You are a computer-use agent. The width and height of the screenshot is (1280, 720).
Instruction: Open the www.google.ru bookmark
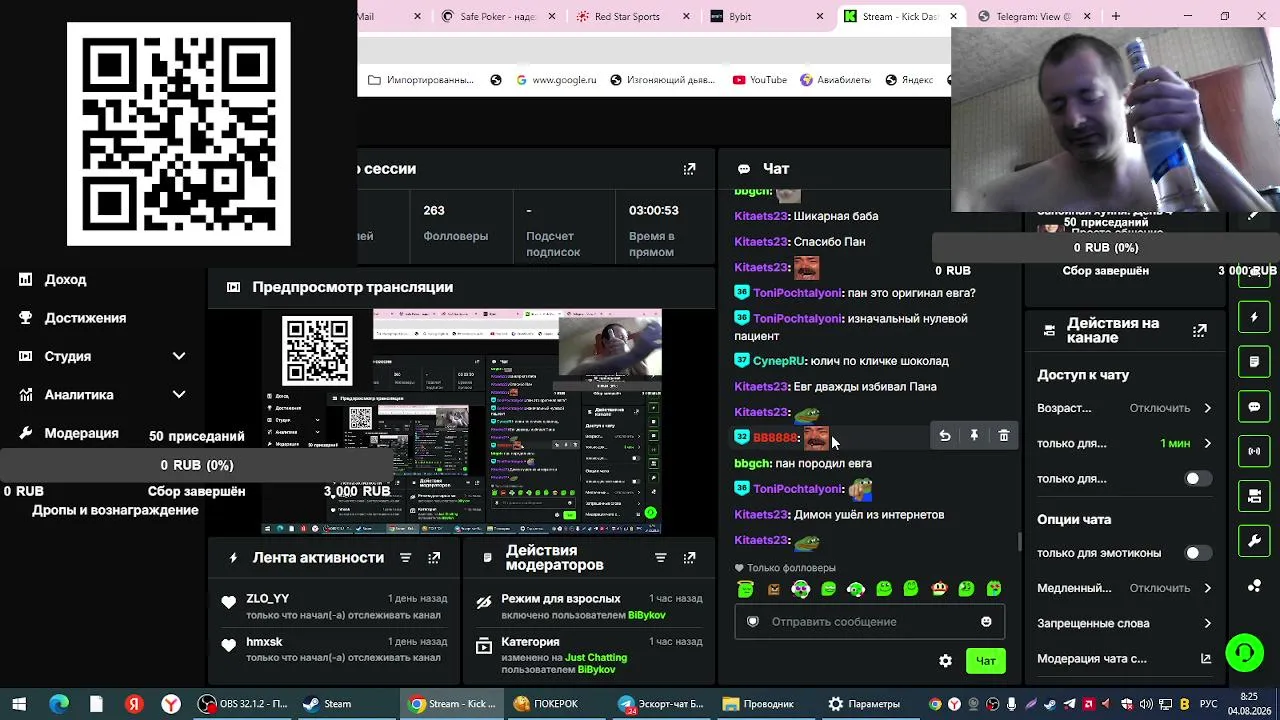556,80
